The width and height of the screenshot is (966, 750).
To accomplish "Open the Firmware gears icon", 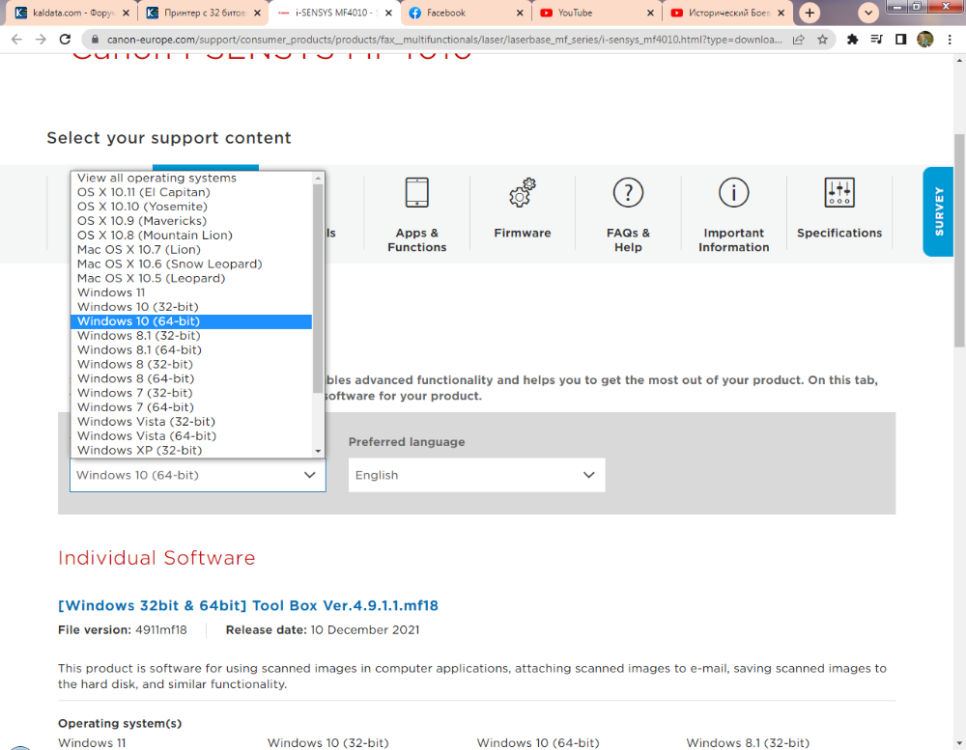I will click(x=522, y=192).
